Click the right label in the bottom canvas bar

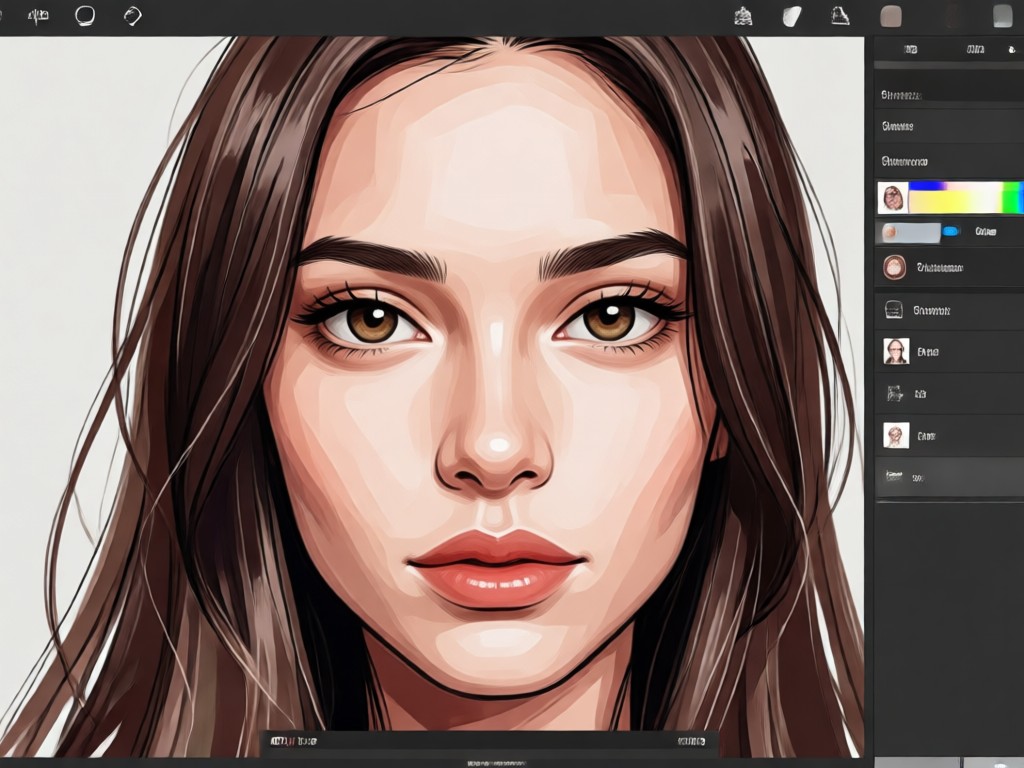691,741
